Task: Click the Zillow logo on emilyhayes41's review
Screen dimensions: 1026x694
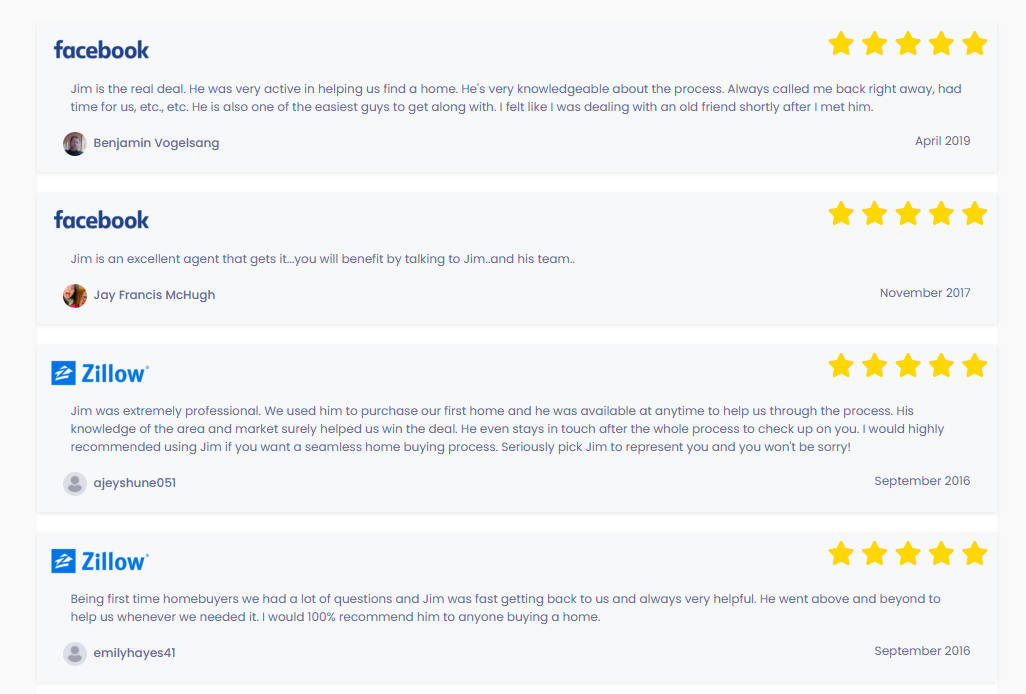Action: (100, 561)
